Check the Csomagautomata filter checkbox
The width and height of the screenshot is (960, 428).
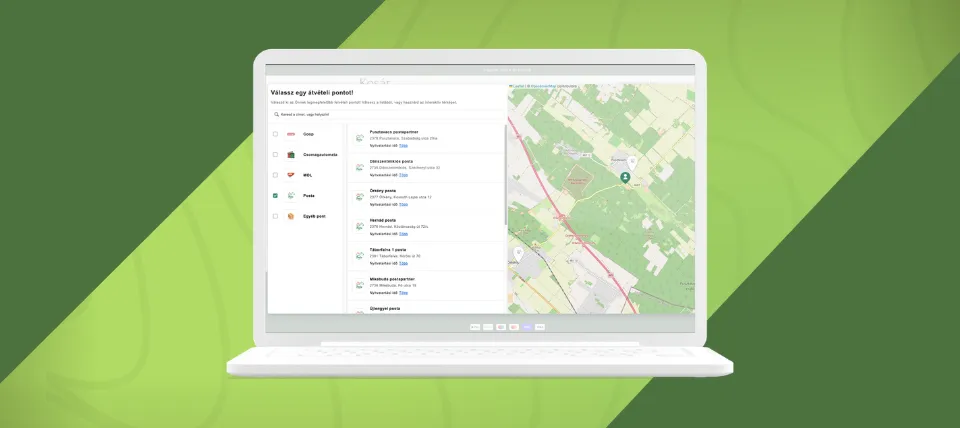[275, 154]
